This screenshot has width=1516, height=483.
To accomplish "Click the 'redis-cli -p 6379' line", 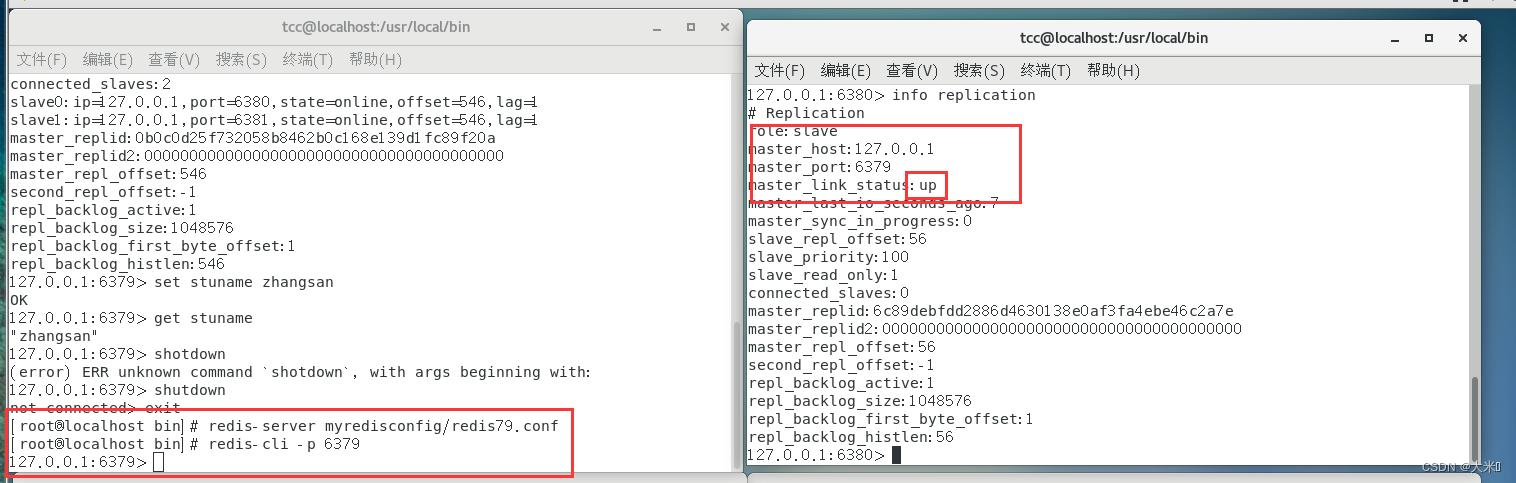I will coord(185,444).
